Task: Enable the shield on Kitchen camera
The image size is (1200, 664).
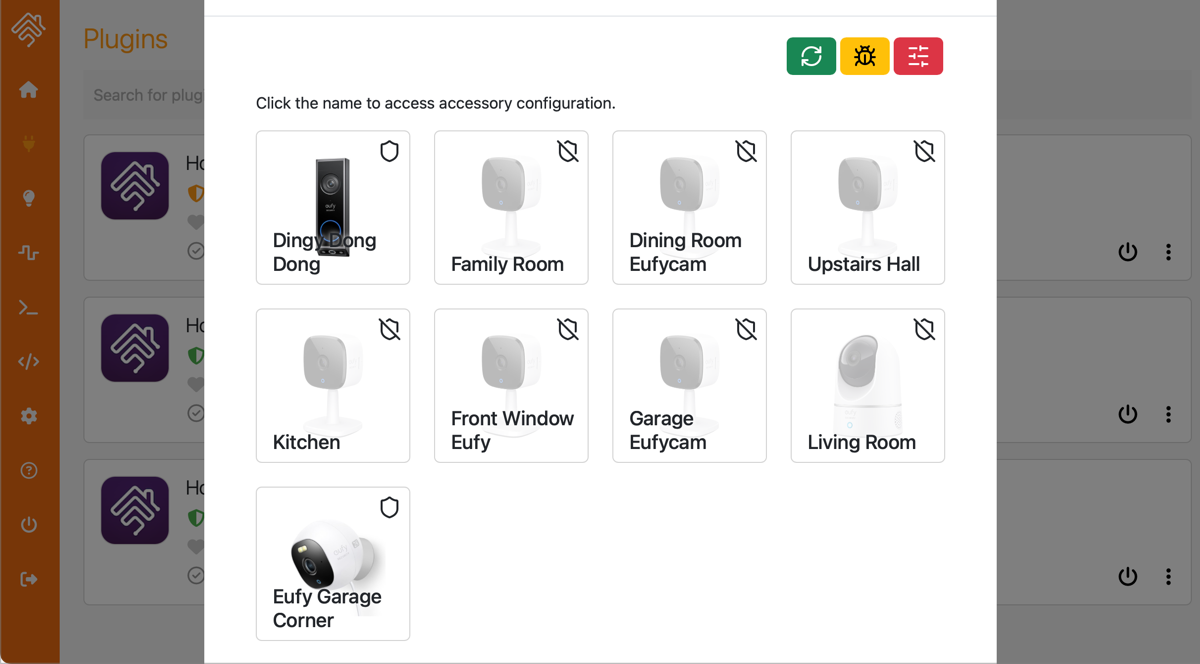Action: click(389, 328)
